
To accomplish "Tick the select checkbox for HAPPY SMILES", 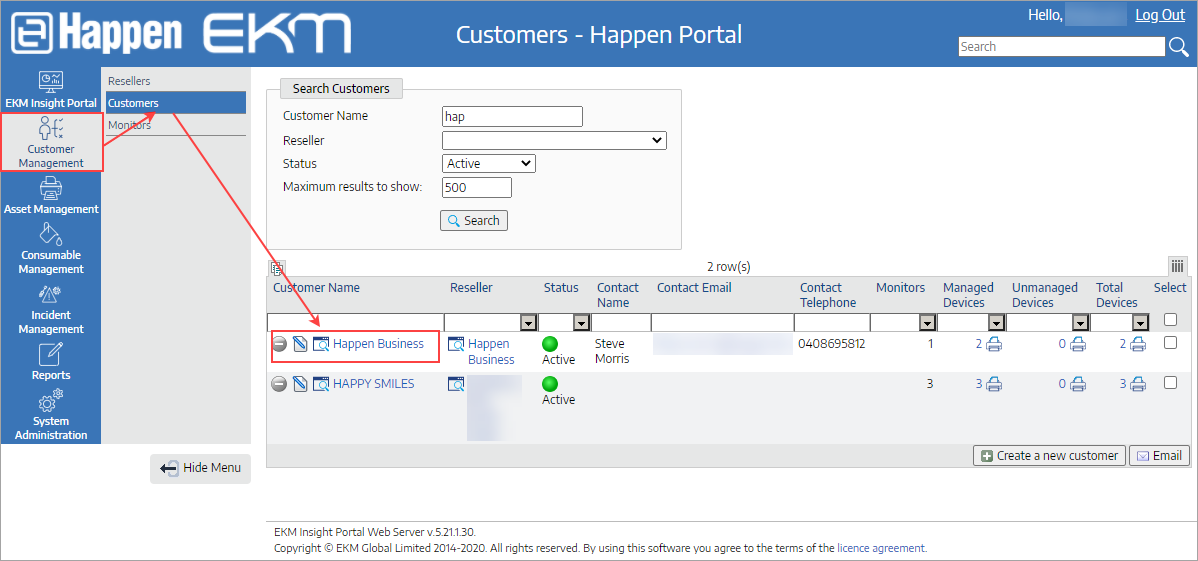I will pyautogui.click(x=1170, y=383).
